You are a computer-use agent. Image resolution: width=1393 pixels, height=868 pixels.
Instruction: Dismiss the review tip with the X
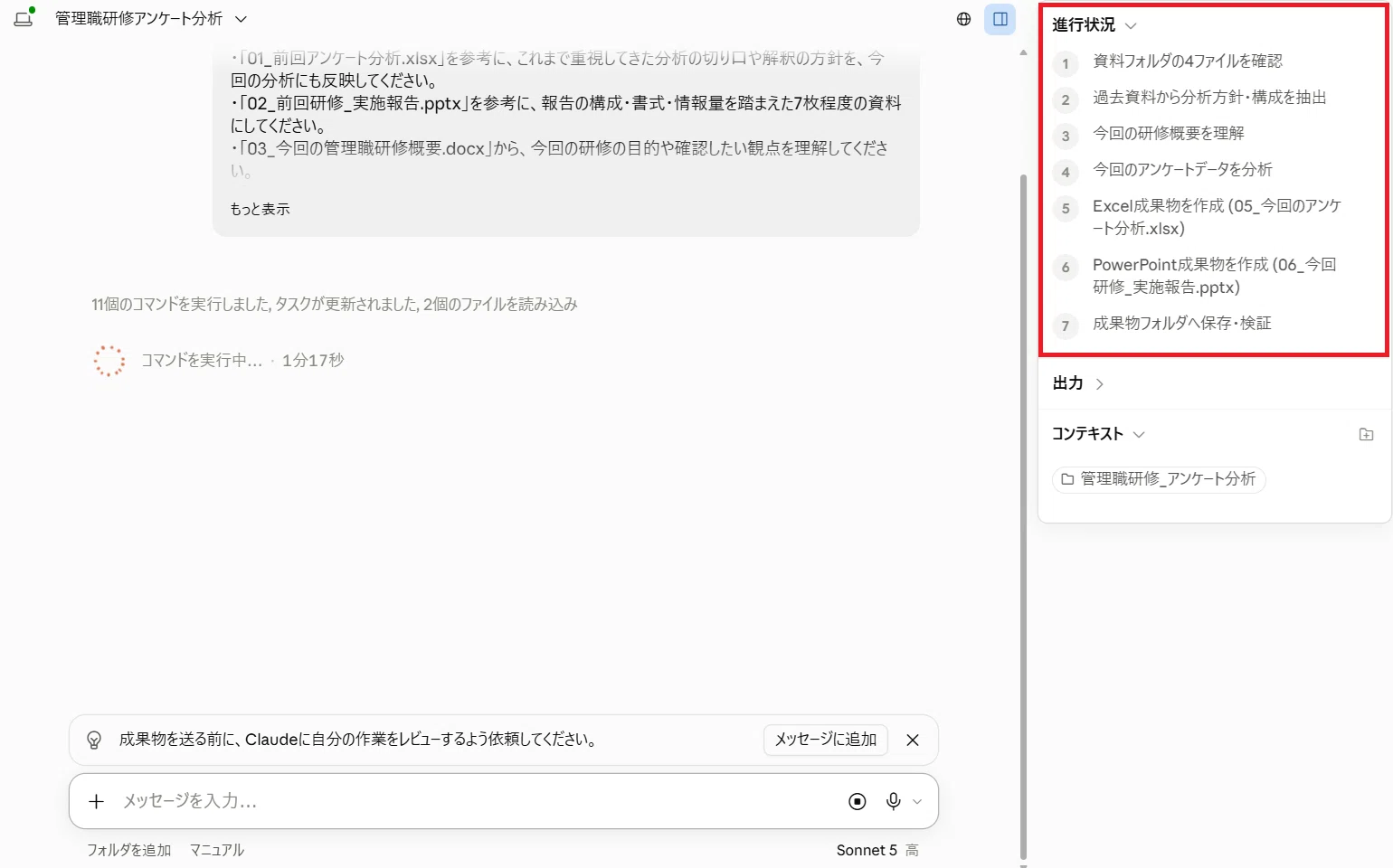tap(913, 740)
